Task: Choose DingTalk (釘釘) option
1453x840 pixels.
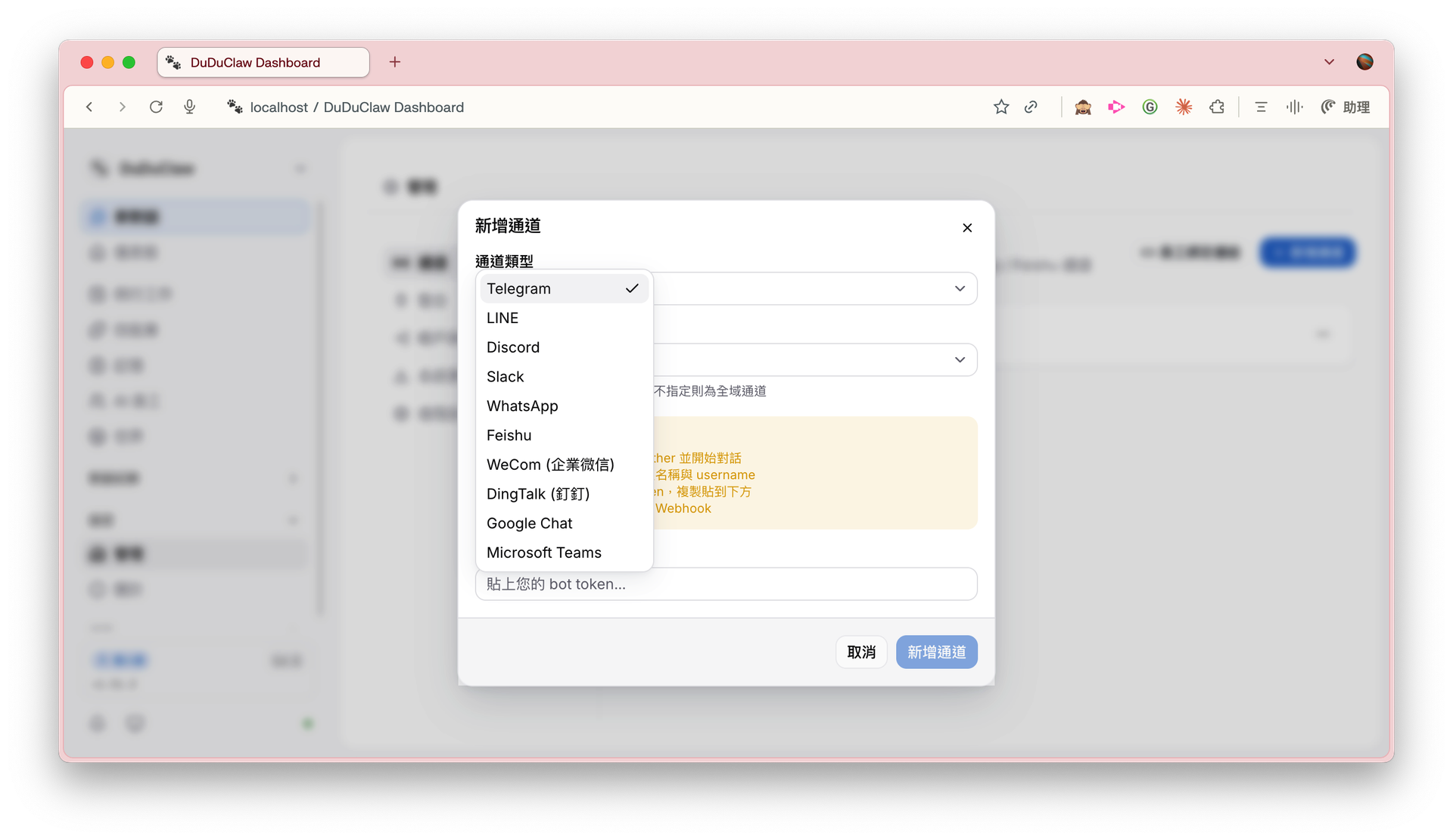Action: 564,494
